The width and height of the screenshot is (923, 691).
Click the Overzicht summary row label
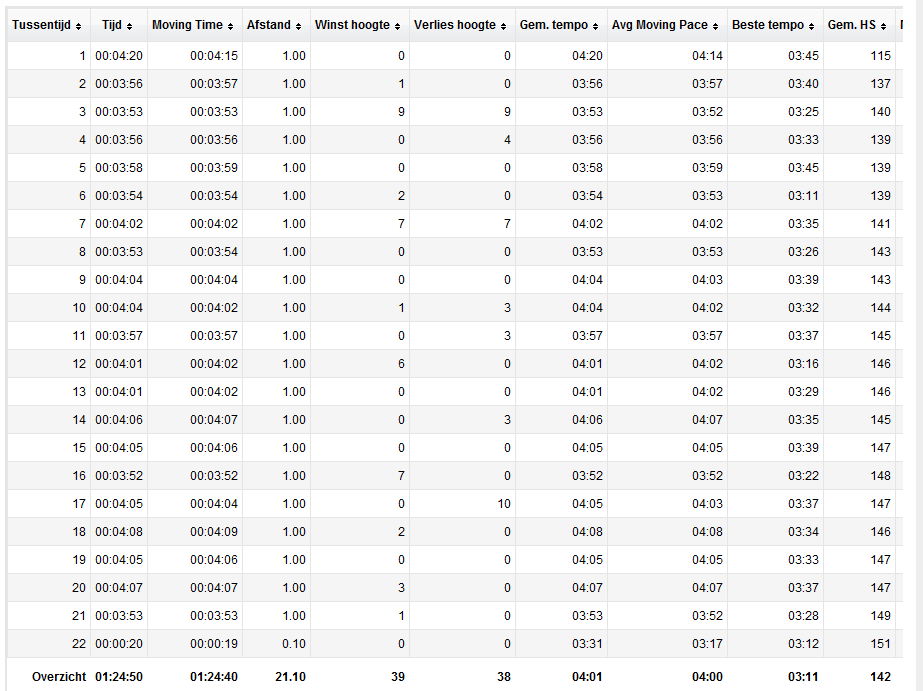point(59,677)
